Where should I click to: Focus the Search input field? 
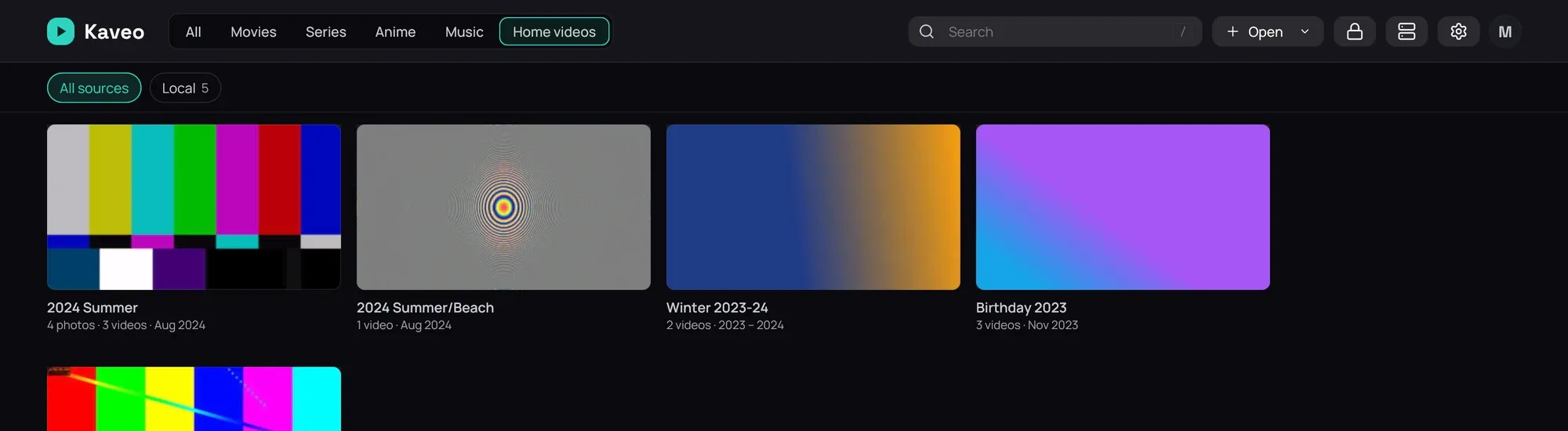[x=1054, y=31]
